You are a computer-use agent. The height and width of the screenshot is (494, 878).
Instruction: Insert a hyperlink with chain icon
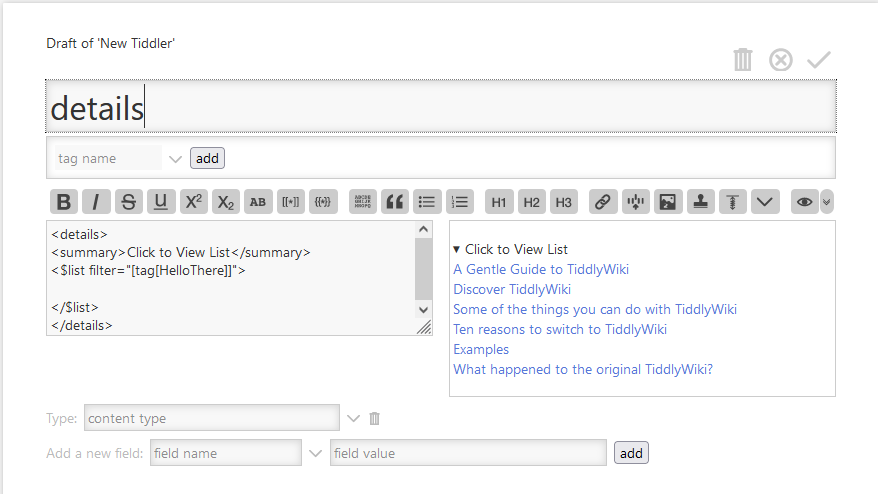[x=603, y=202]
